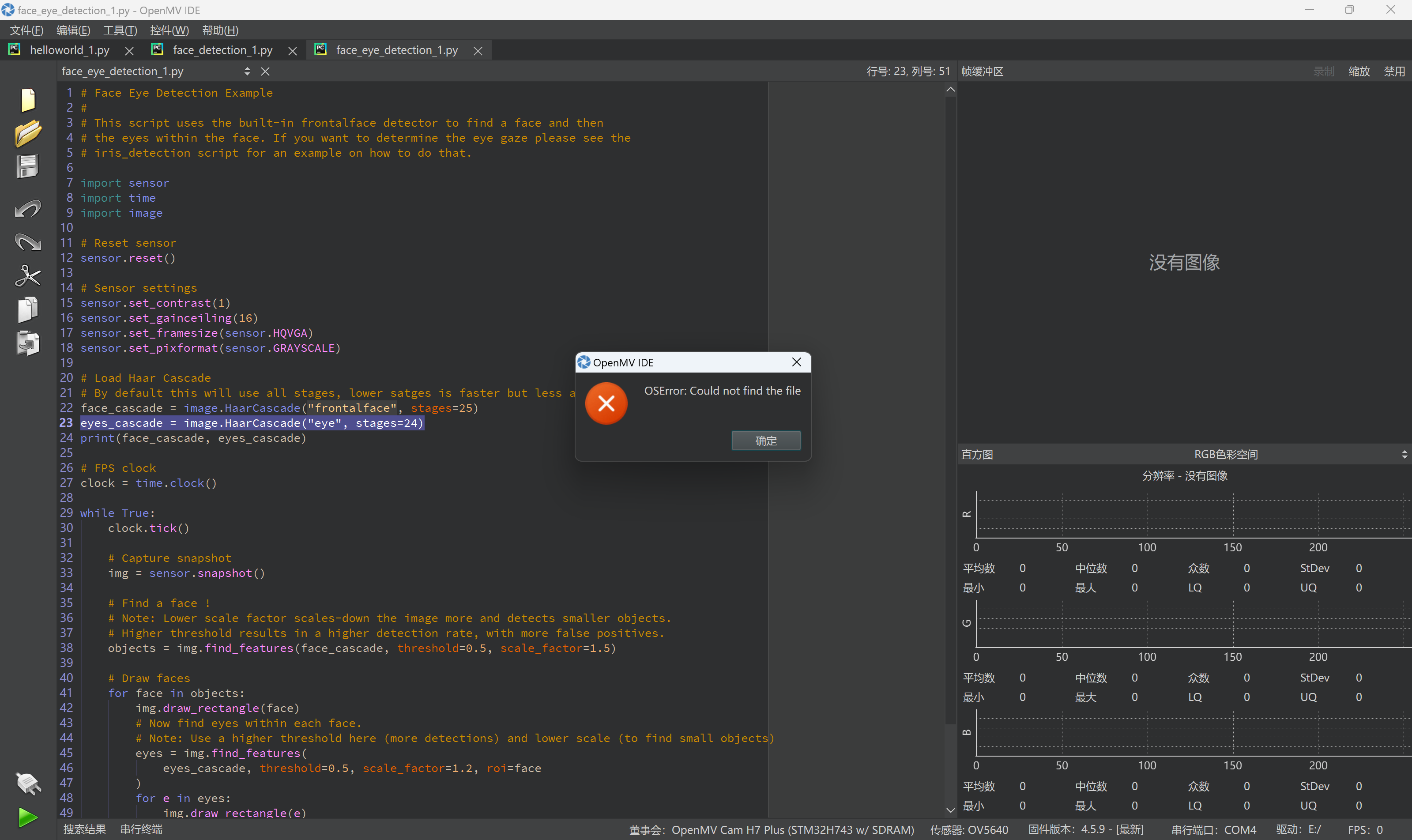Open the 文件(F) menu

(x=26, y=30)
